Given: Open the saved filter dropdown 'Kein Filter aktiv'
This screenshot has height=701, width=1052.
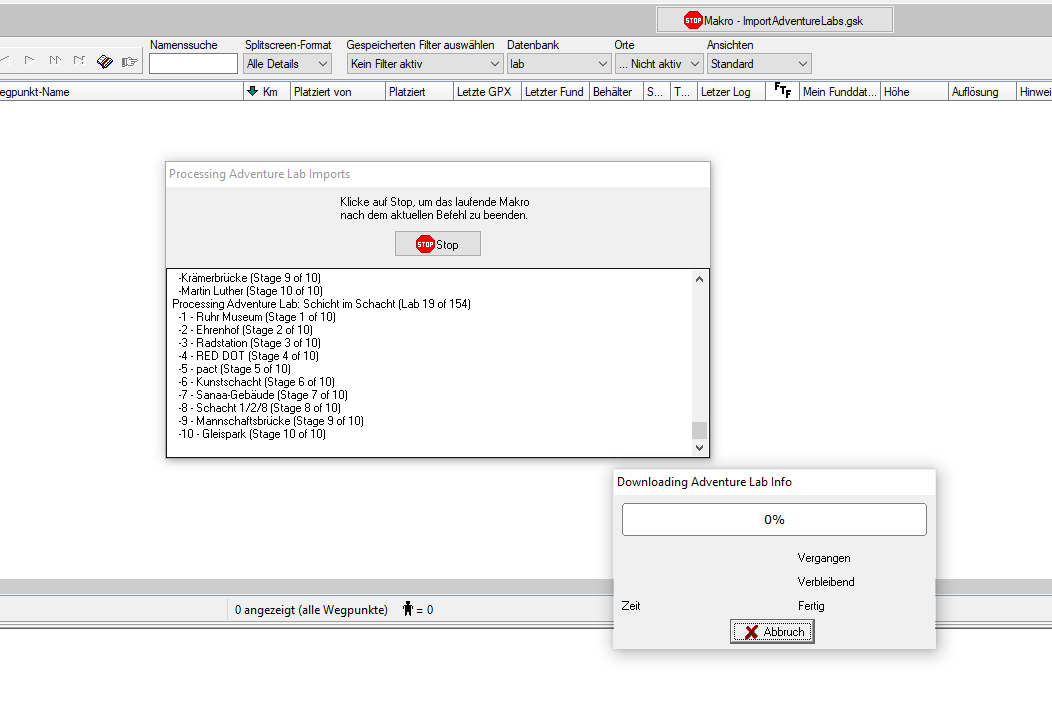Looking at the screenshot, I should click(x=425, y=64).
